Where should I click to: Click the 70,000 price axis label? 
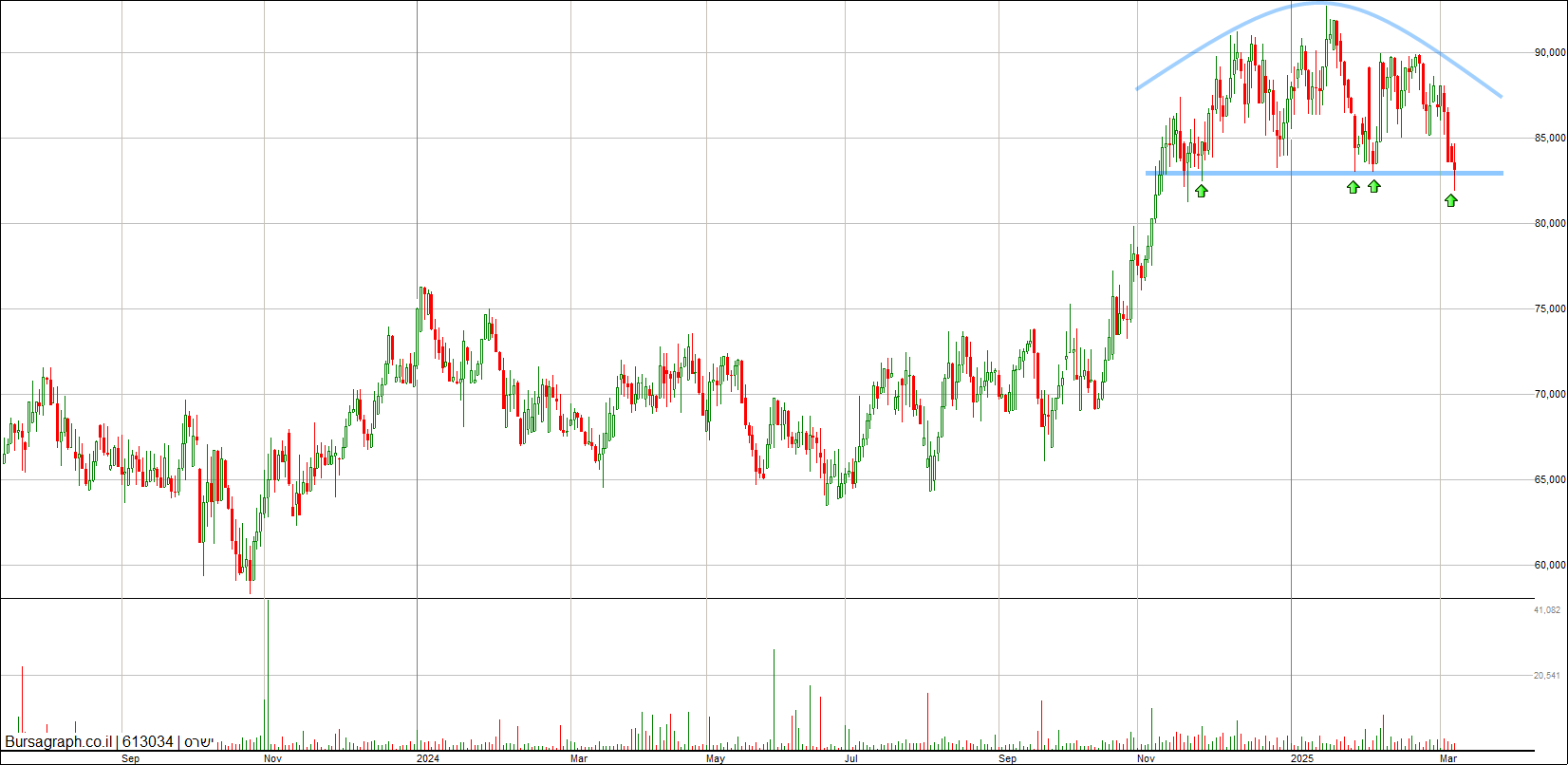pos(1549,395)
